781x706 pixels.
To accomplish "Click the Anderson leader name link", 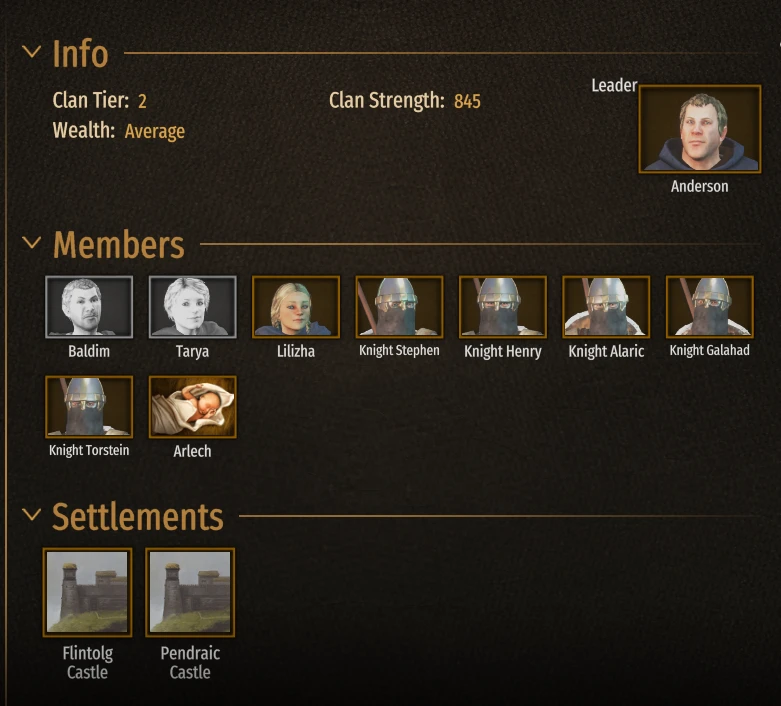I will pos(699,186).
